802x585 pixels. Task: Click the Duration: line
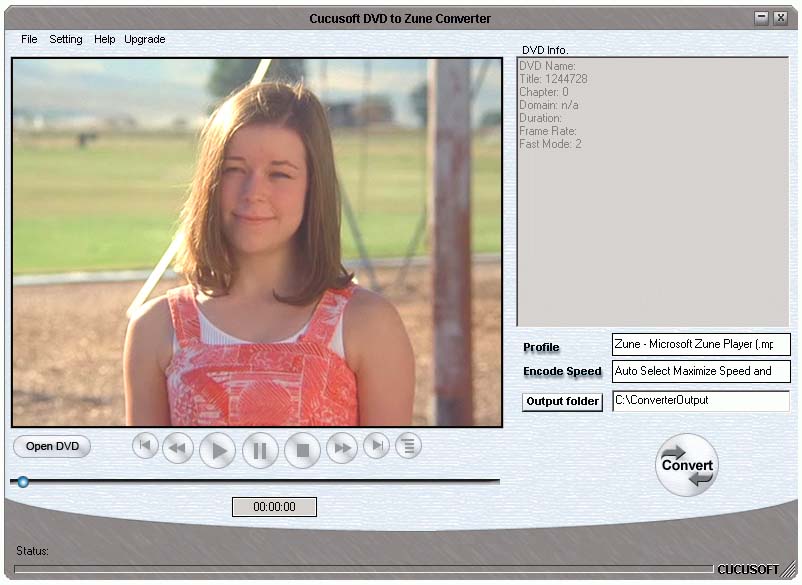tap(541, 118)
